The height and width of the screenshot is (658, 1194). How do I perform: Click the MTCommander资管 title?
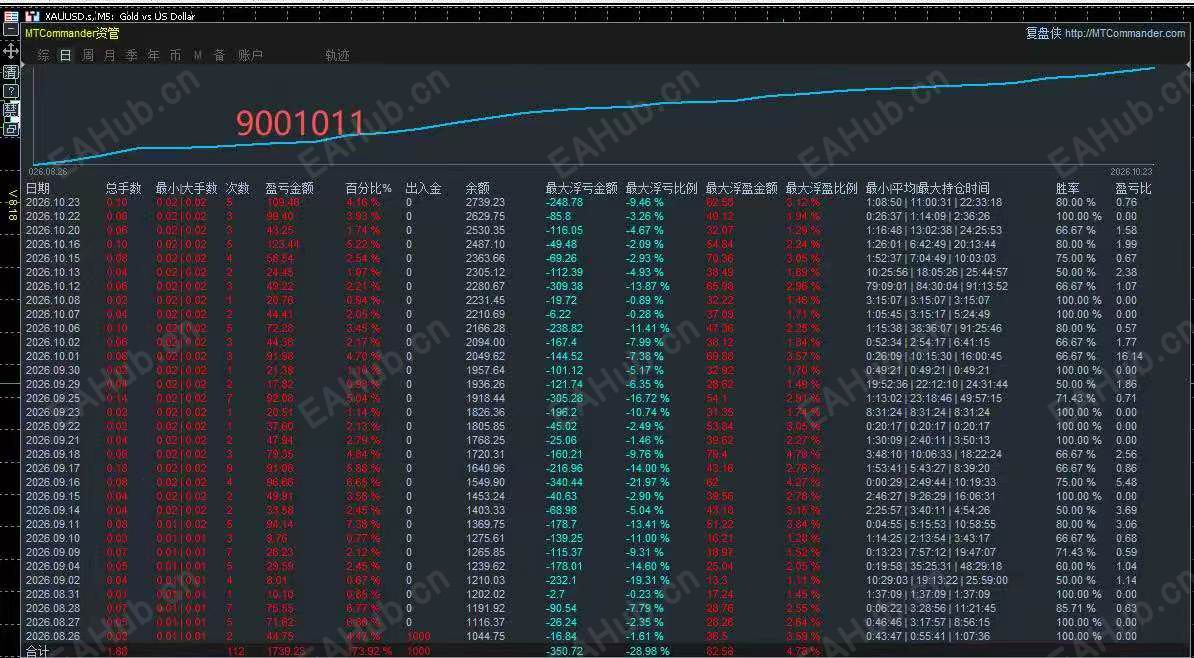(72, 34)
